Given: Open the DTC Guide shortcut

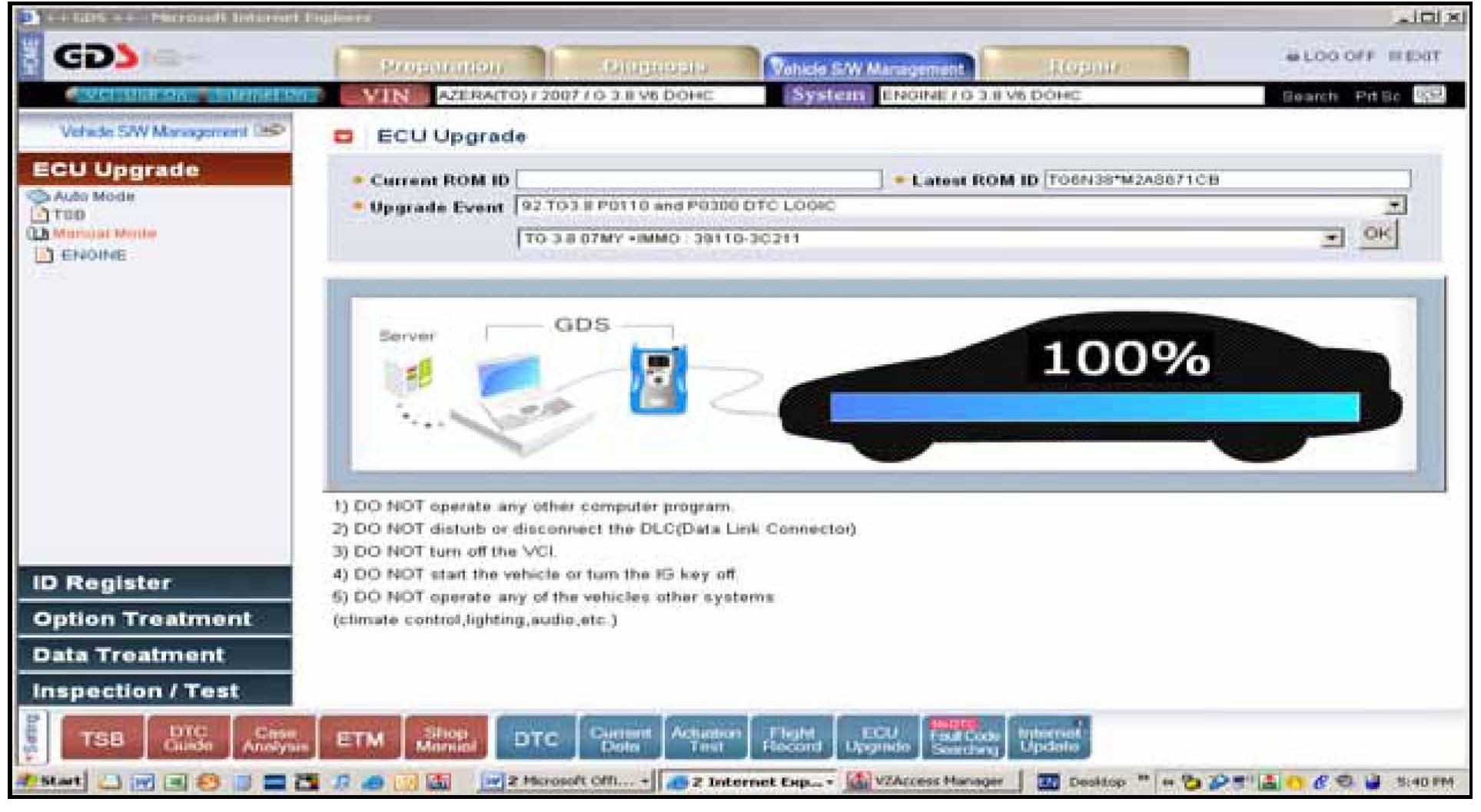Looking at the screenshot, I should tap(188, 739).
